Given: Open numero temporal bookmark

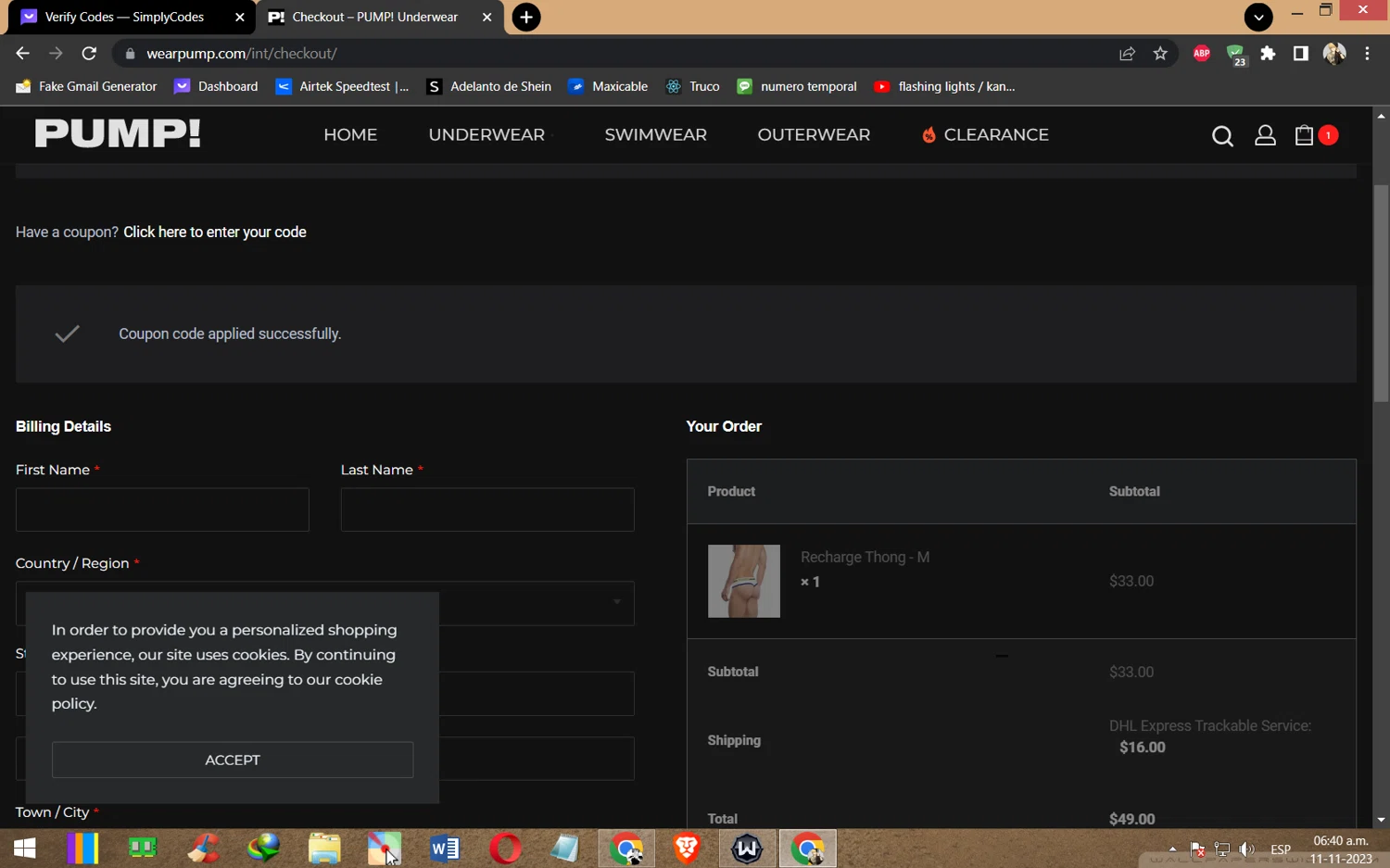Looking at the screenshot, I should click(797, 86).
